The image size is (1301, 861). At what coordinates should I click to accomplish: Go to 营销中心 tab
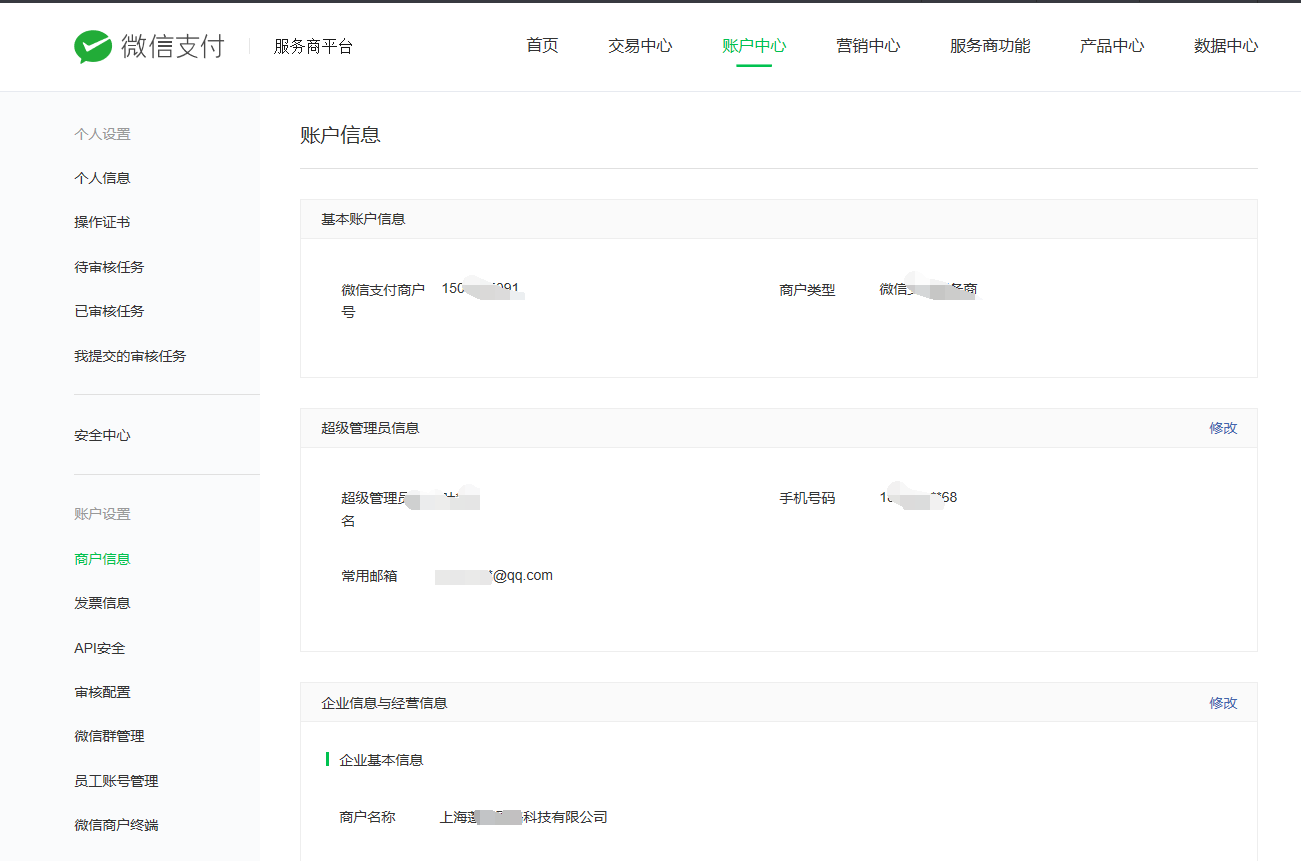[x=868, y=46]
